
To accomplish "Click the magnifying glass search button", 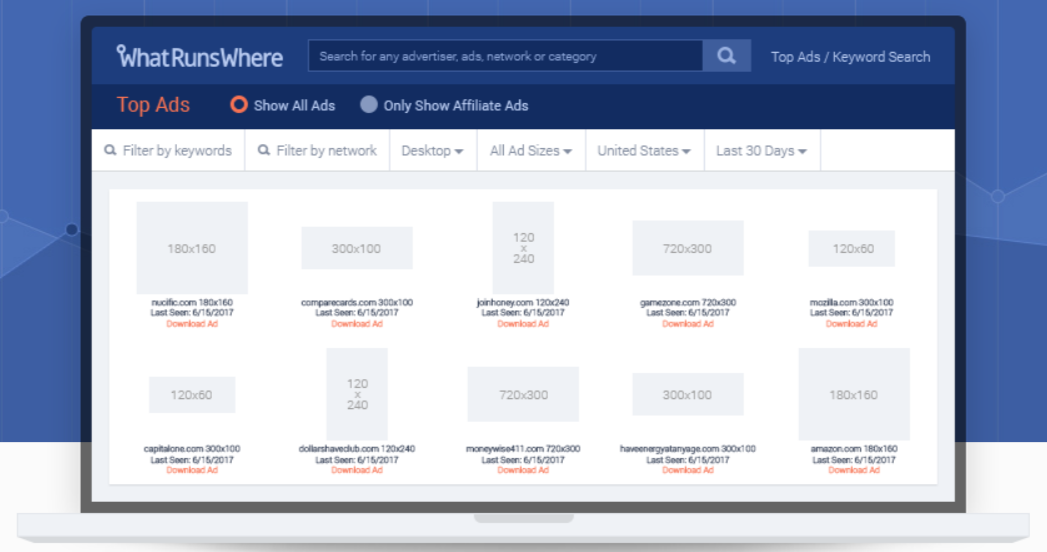I will pyautogui.click(x=726, y=56).
